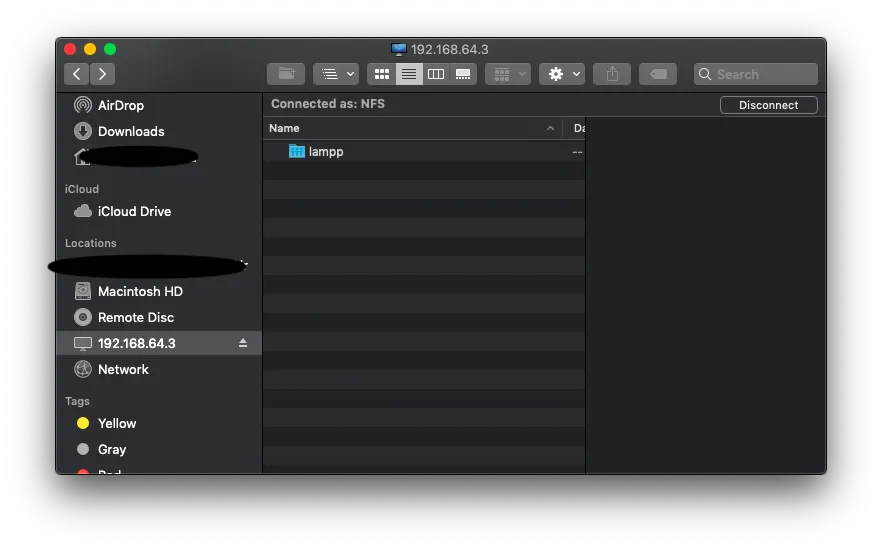Click the Gray tag label
The image size is (882, 548).
click(x=112, y=450)
